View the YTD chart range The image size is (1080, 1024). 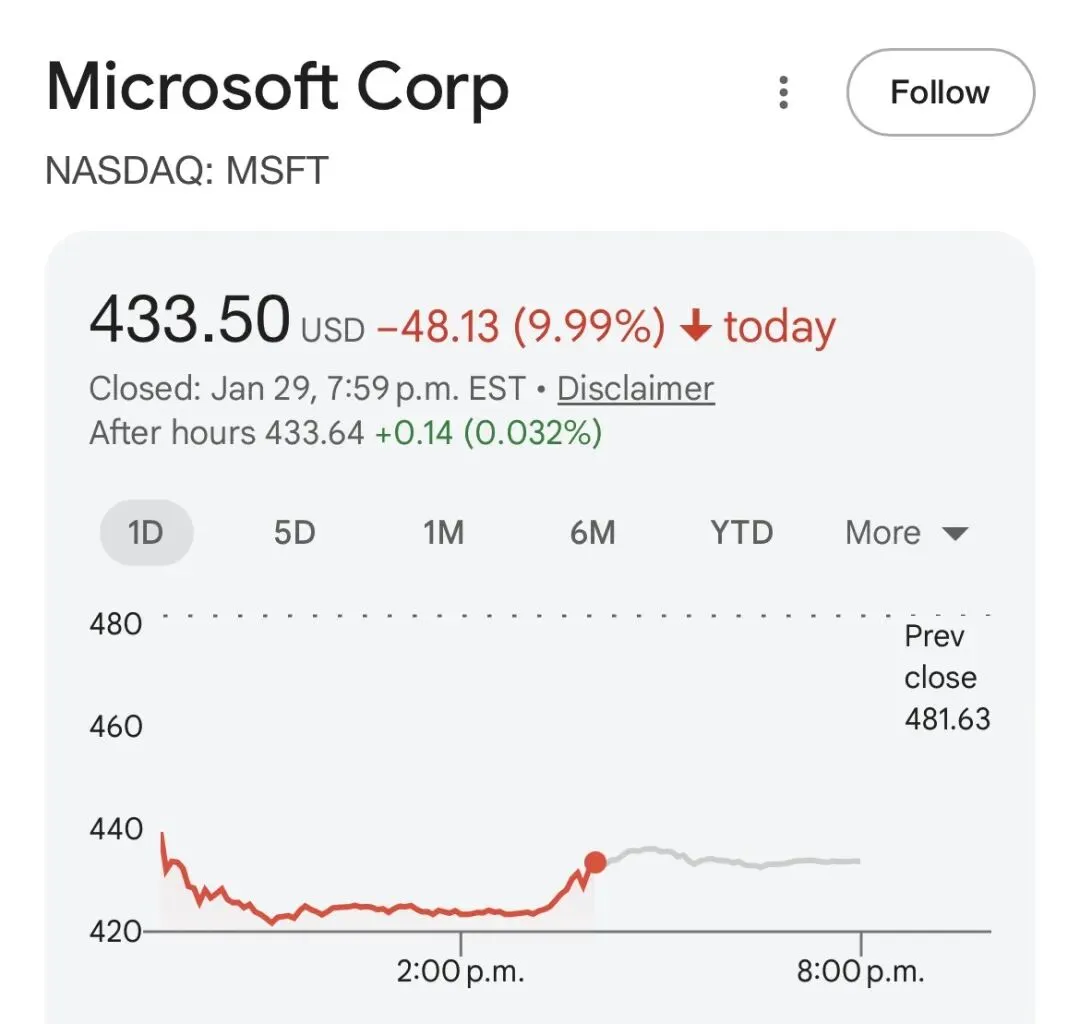[741, 532]
